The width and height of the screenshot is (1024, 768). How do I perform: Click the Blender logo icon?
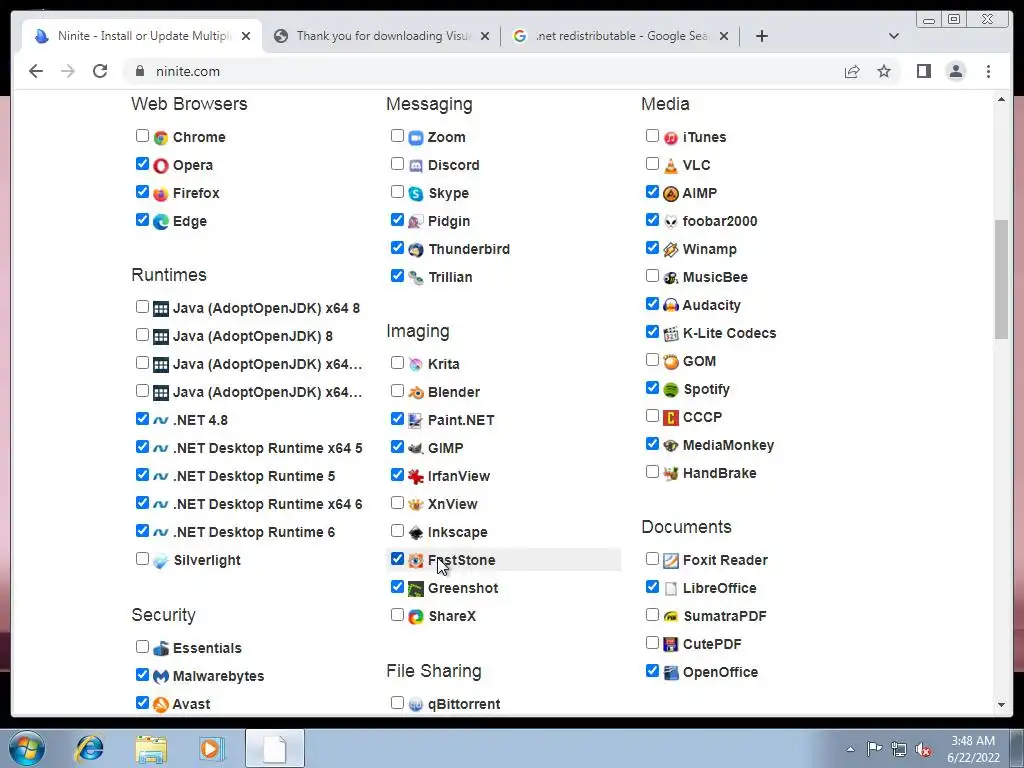click(x=416, y=392)
